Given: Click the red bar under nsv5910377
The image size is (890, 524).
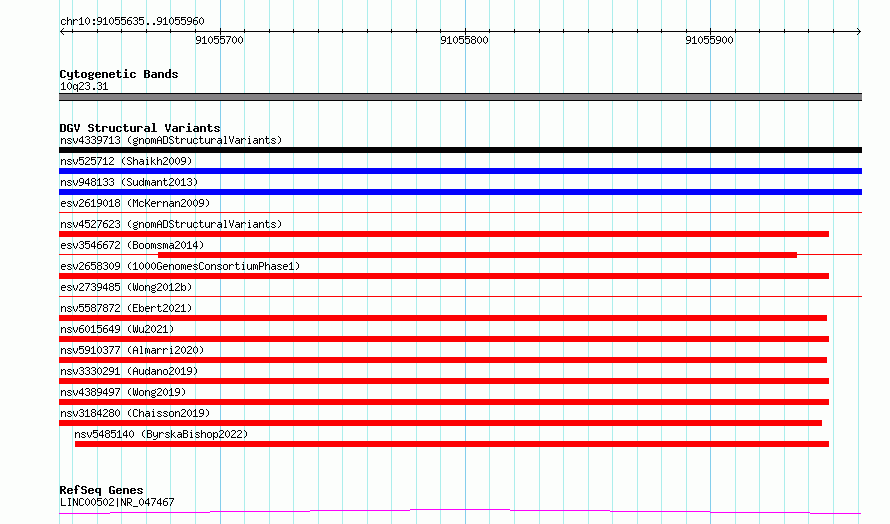Looking at the screenshot, I should click(443, 360).
